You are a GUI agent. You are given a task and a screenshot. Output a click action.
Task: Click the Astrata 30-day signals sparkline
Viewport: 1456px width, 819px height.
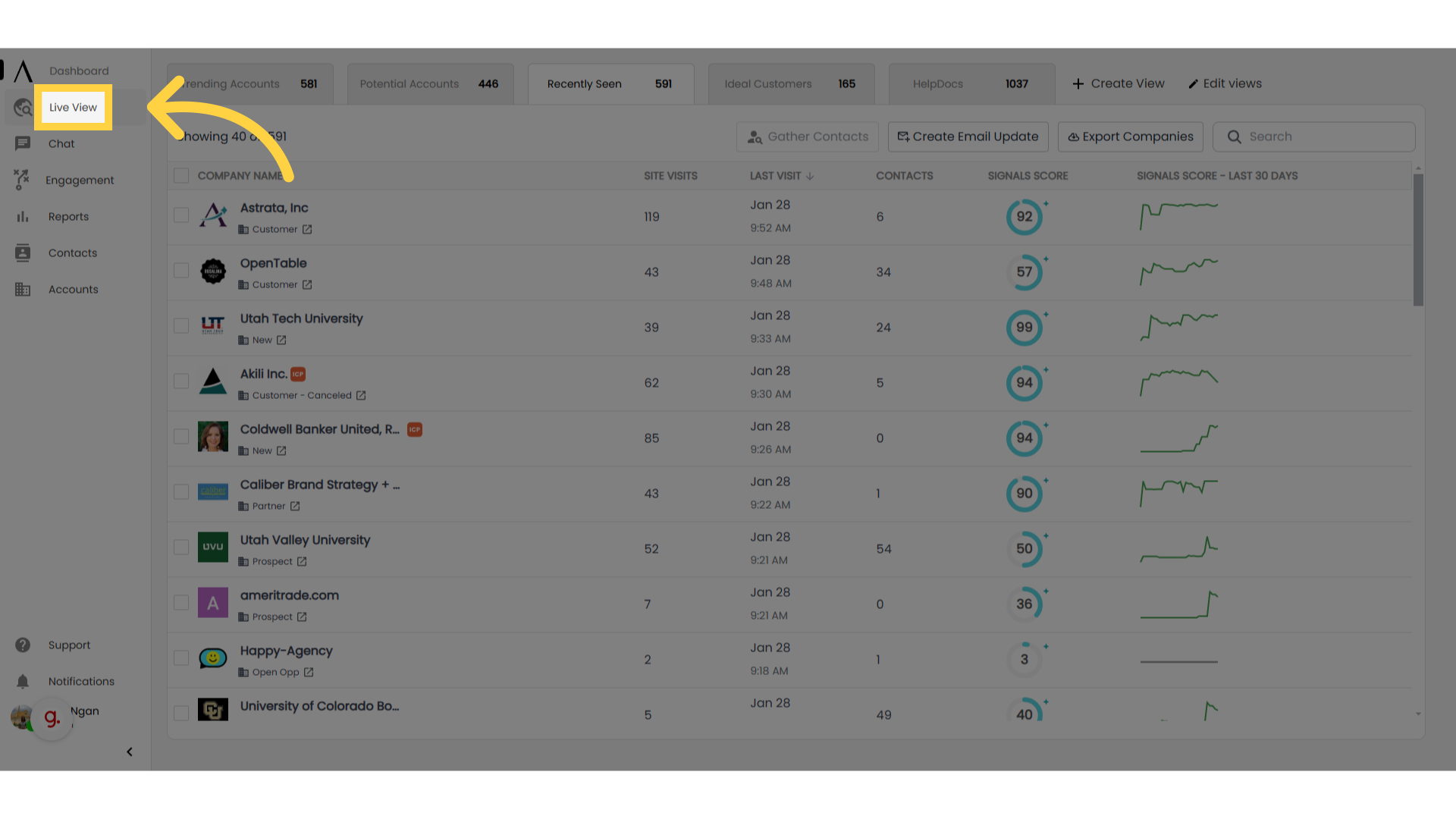pos(1179,216)
